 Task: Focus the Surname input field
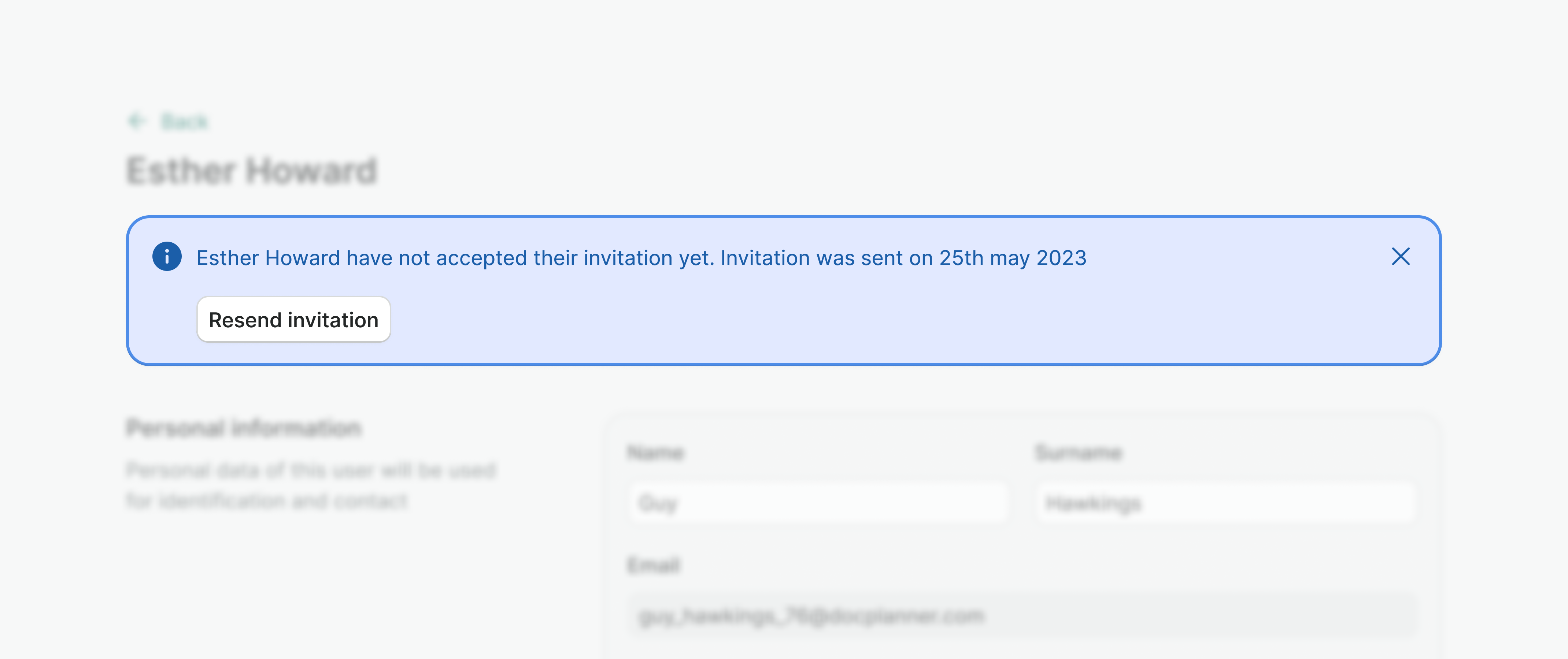click(1225, 503)
